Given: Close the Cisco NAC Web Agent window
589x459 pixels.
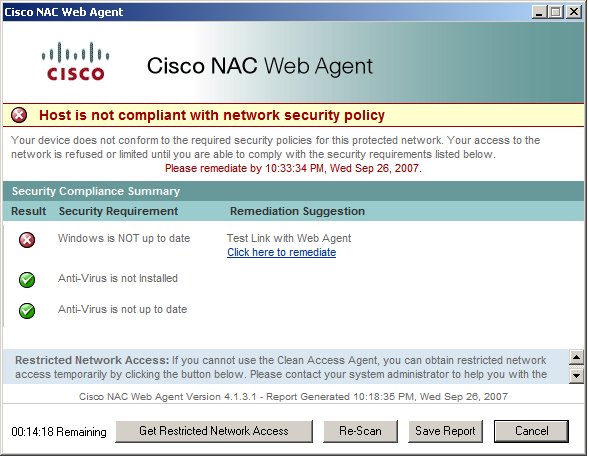Looking at the screenshot, I should point(574,12).
